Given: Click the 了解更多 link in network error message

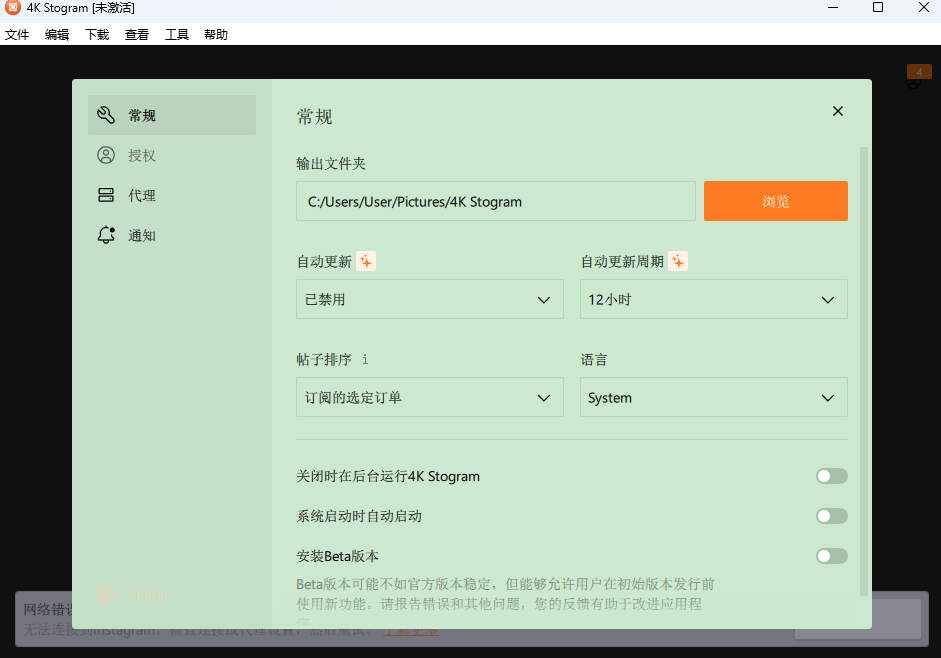Looking at the screenshot, I should [411, 631].
